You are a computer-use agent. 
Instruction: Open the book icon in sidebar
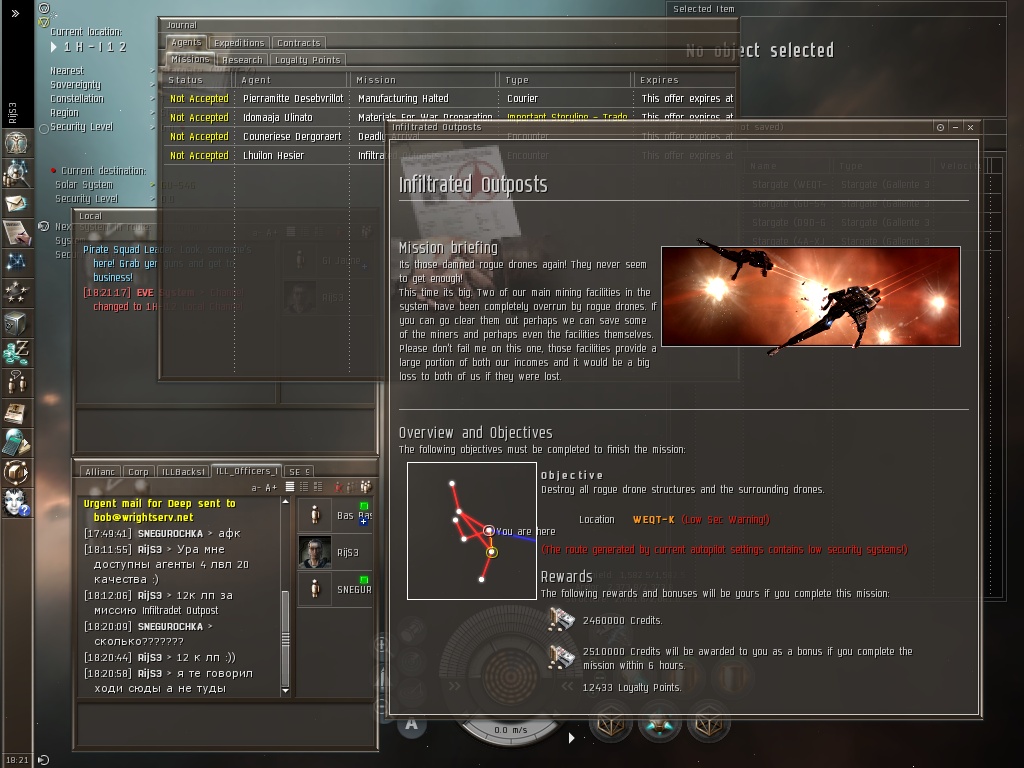point(16,413)
